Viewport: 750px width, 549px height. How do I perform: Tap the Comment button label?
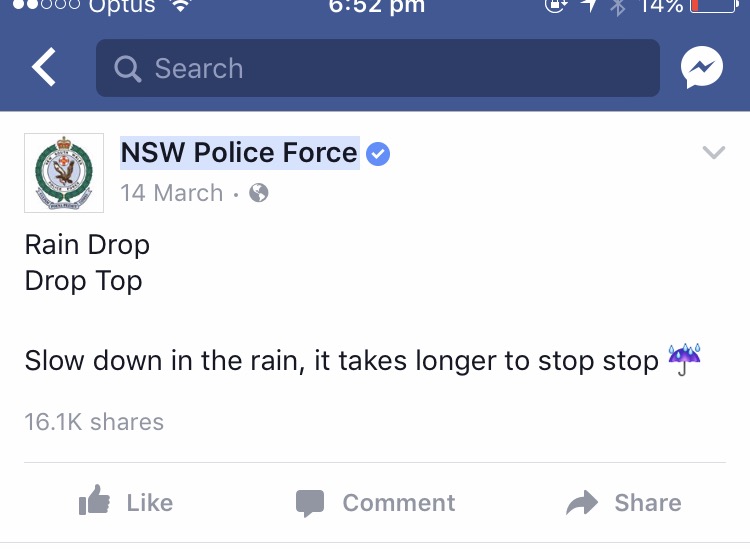[399, 503]
